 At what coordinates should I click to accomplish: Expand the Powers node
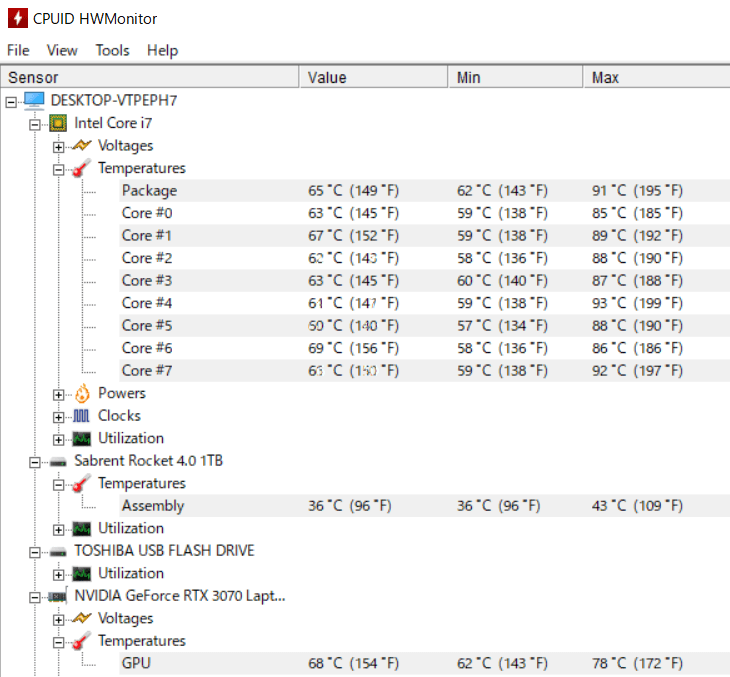click(58, 395)
